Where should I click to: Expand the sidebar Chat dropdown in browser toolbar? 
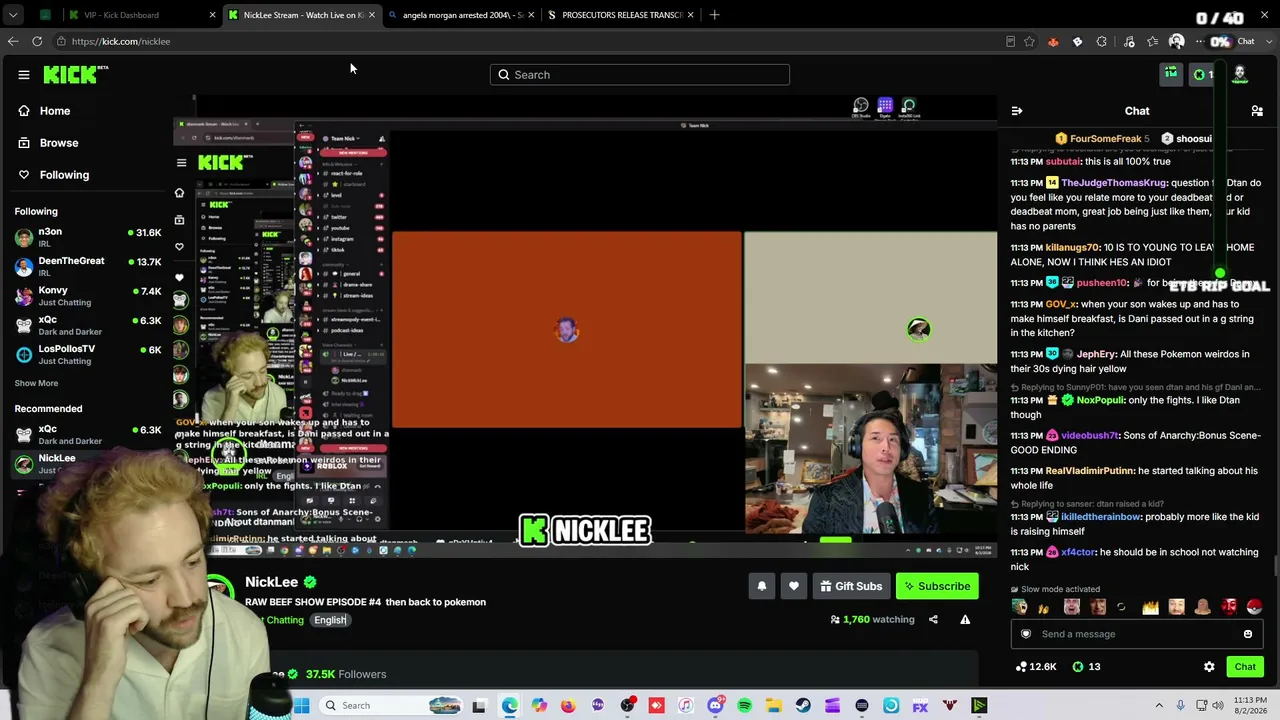(x=1267, y=41)
